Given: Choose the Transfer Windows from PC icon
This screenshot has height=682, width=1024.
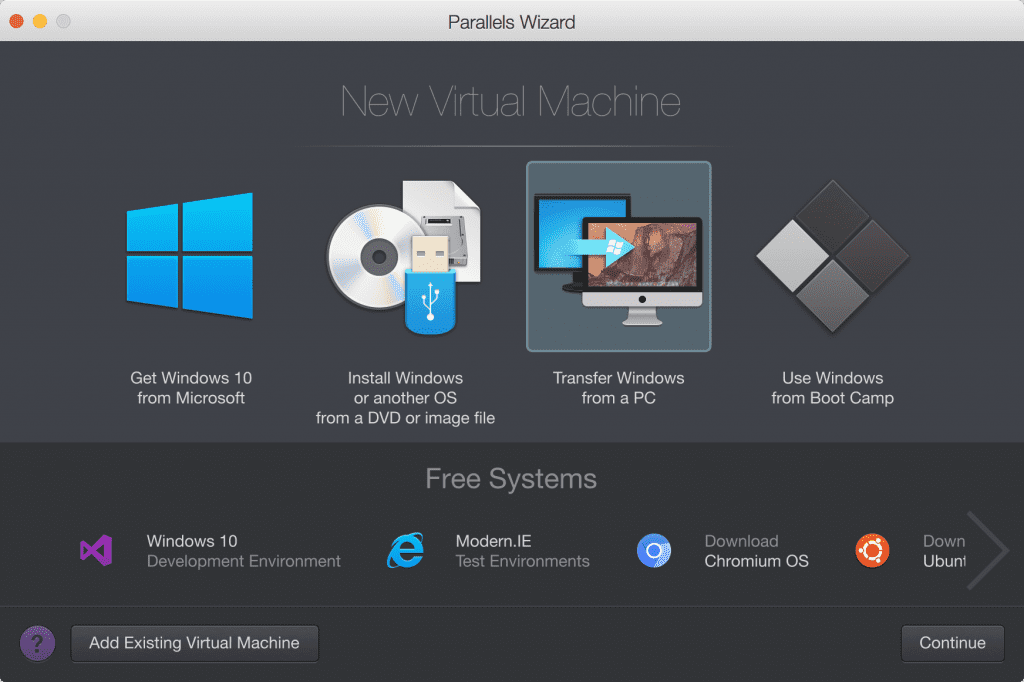Looking at the screenshot, I should pos(618,256).
